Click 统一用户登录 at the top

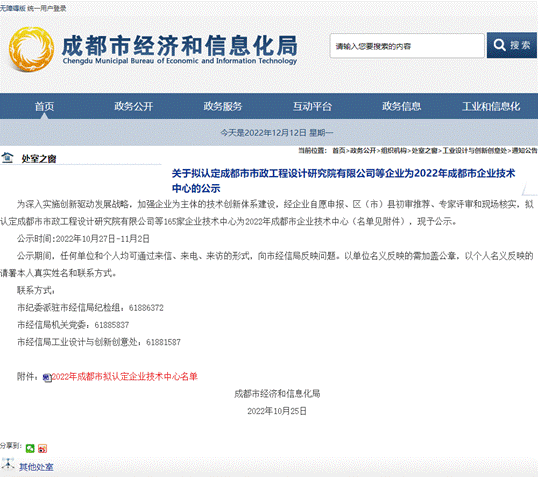point(47,8)
